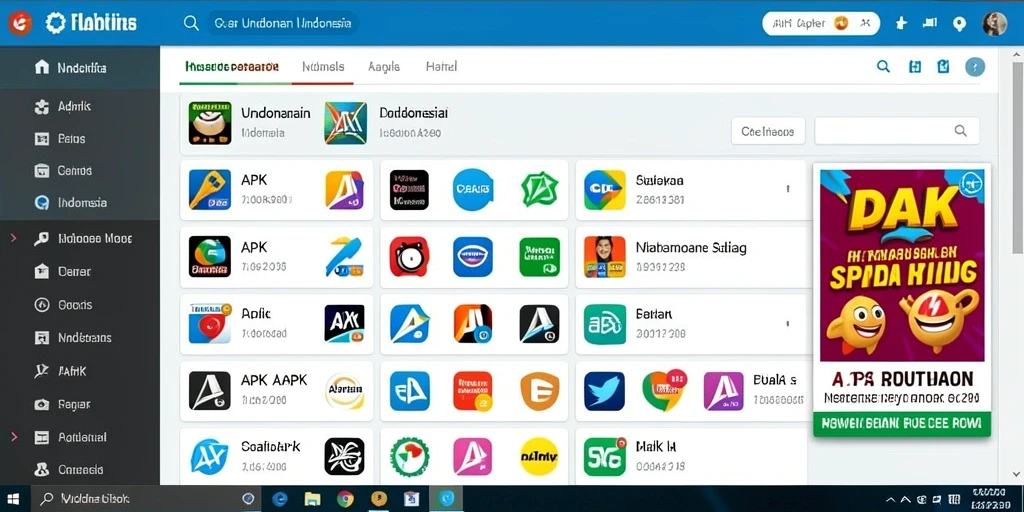Open the options dots on Suiakaa row

click(788, 189)
